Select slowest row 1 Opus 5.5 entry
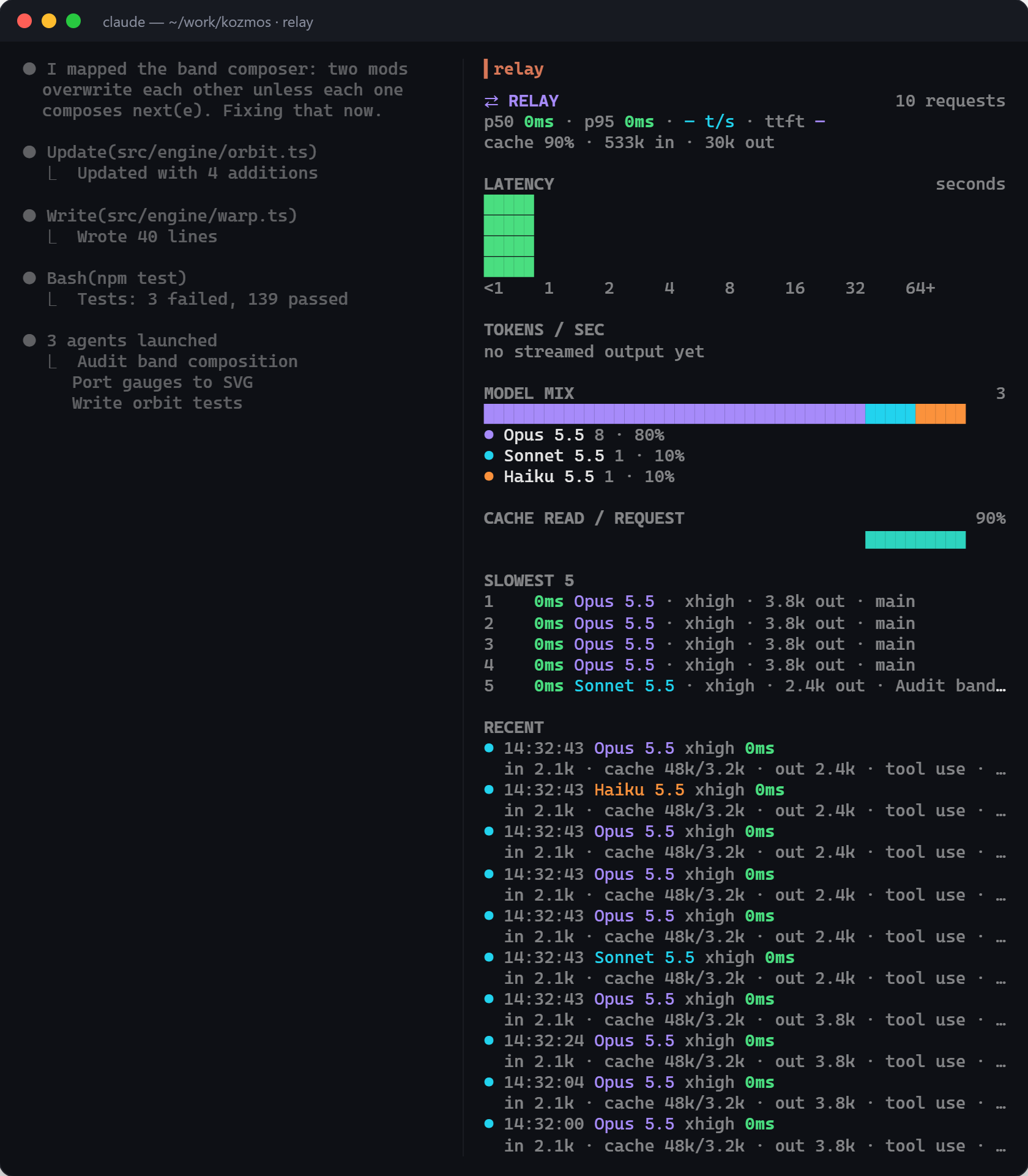The width and height of the screenshot is (1028, 1176). click(699, 601)
